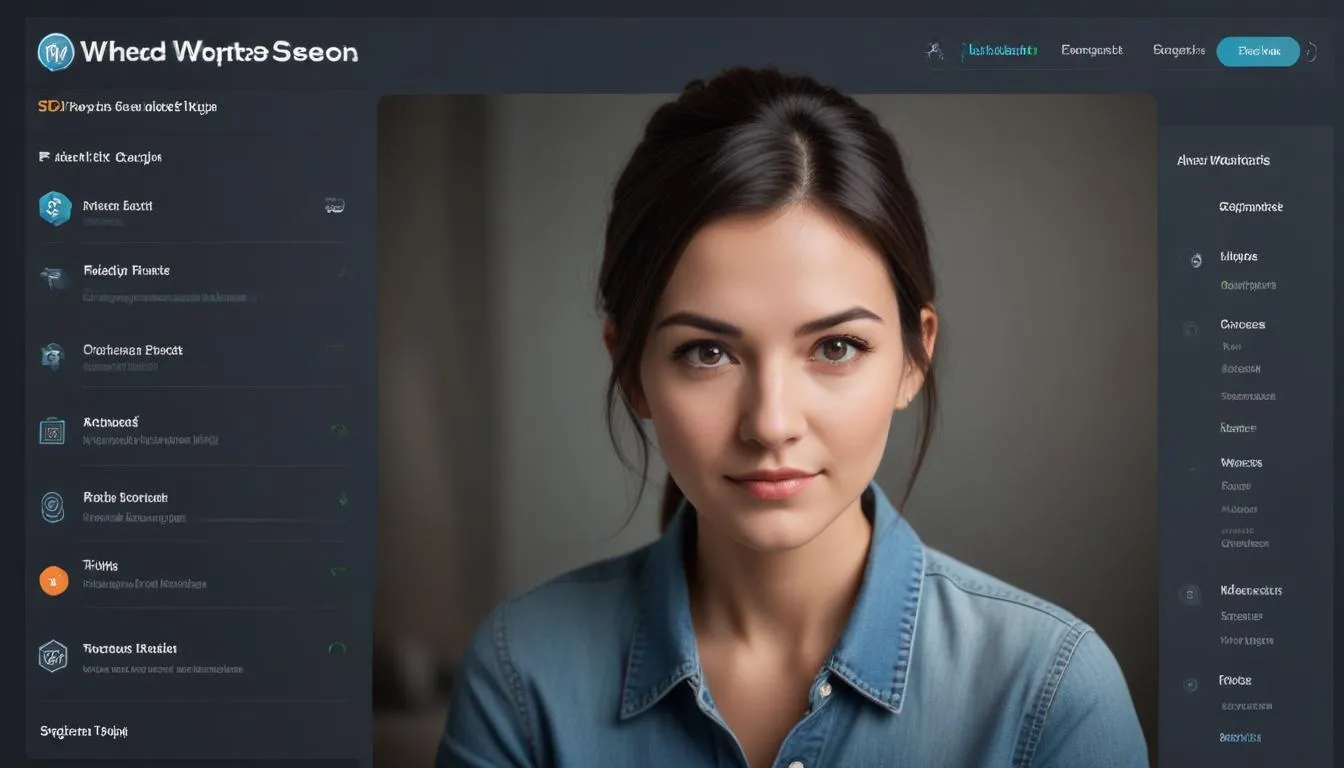
Task: Click the teal circular logo in the header
Action: point(56,52)
